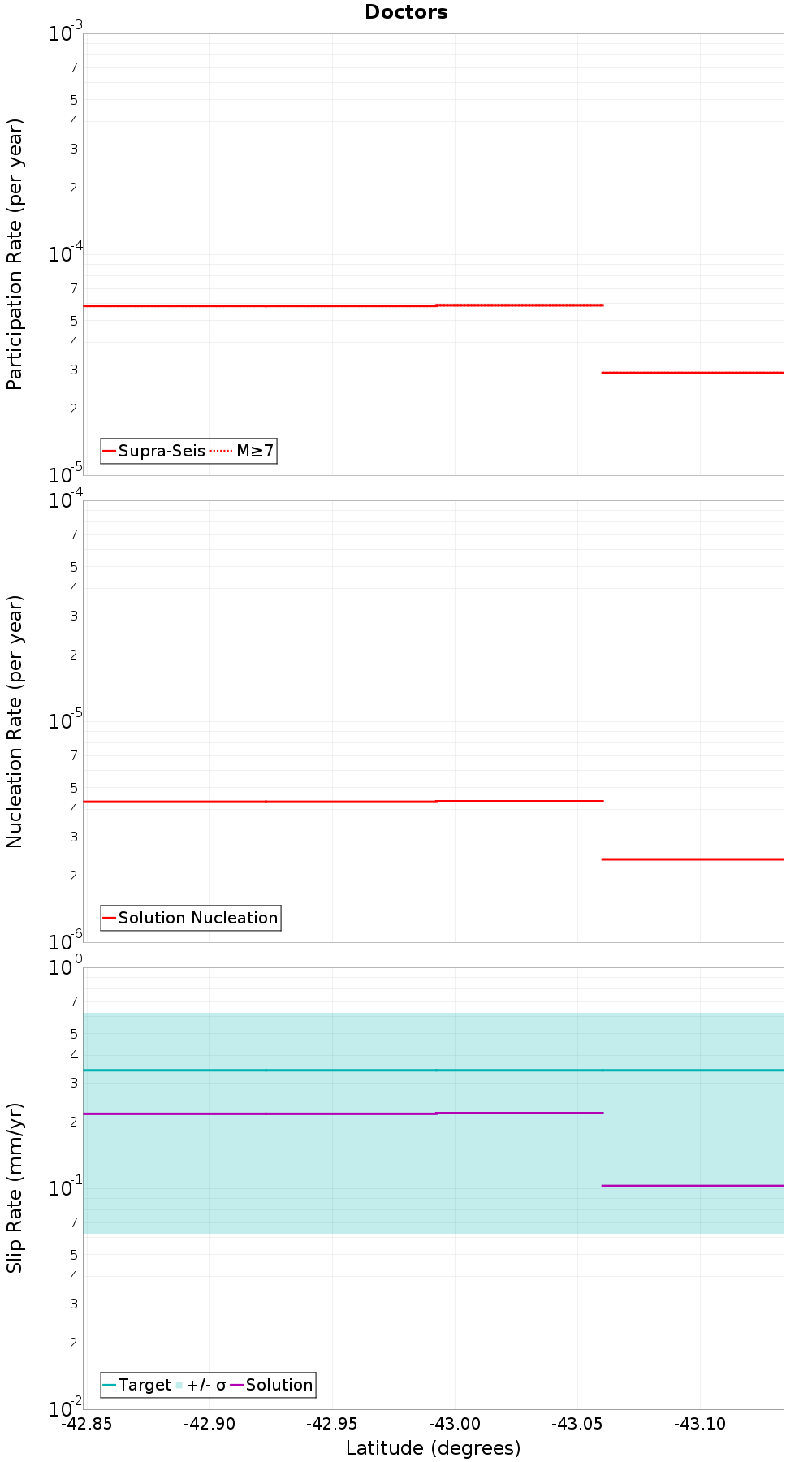
Task: Click the -43.10 latitude tick label
Action: (700, 1424)
